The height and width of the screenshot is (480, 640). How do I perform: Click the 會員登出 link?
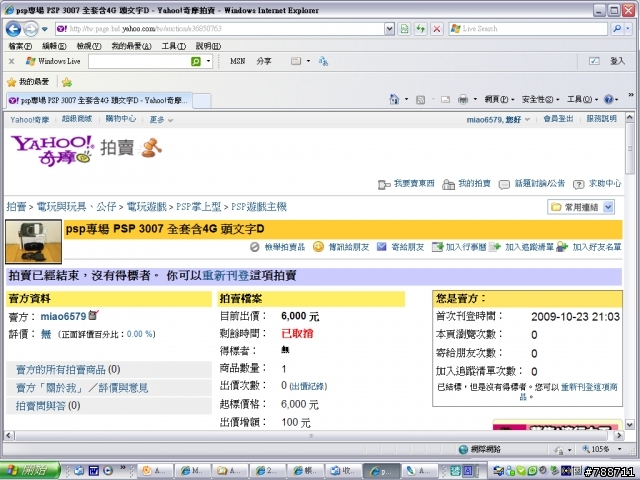point(558,119)
